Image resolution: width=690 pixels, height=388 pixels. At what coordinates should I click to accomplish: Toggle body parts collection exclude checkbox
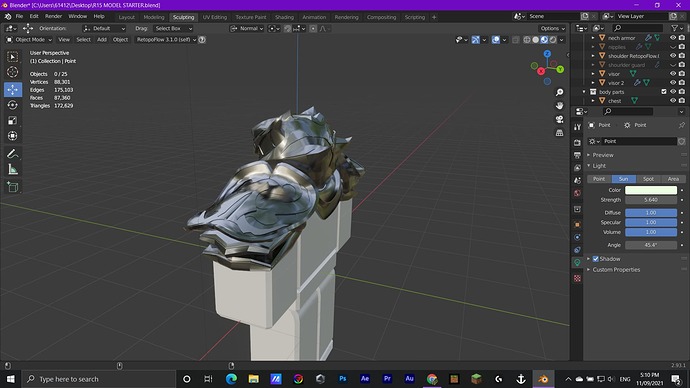coord(664,92)
